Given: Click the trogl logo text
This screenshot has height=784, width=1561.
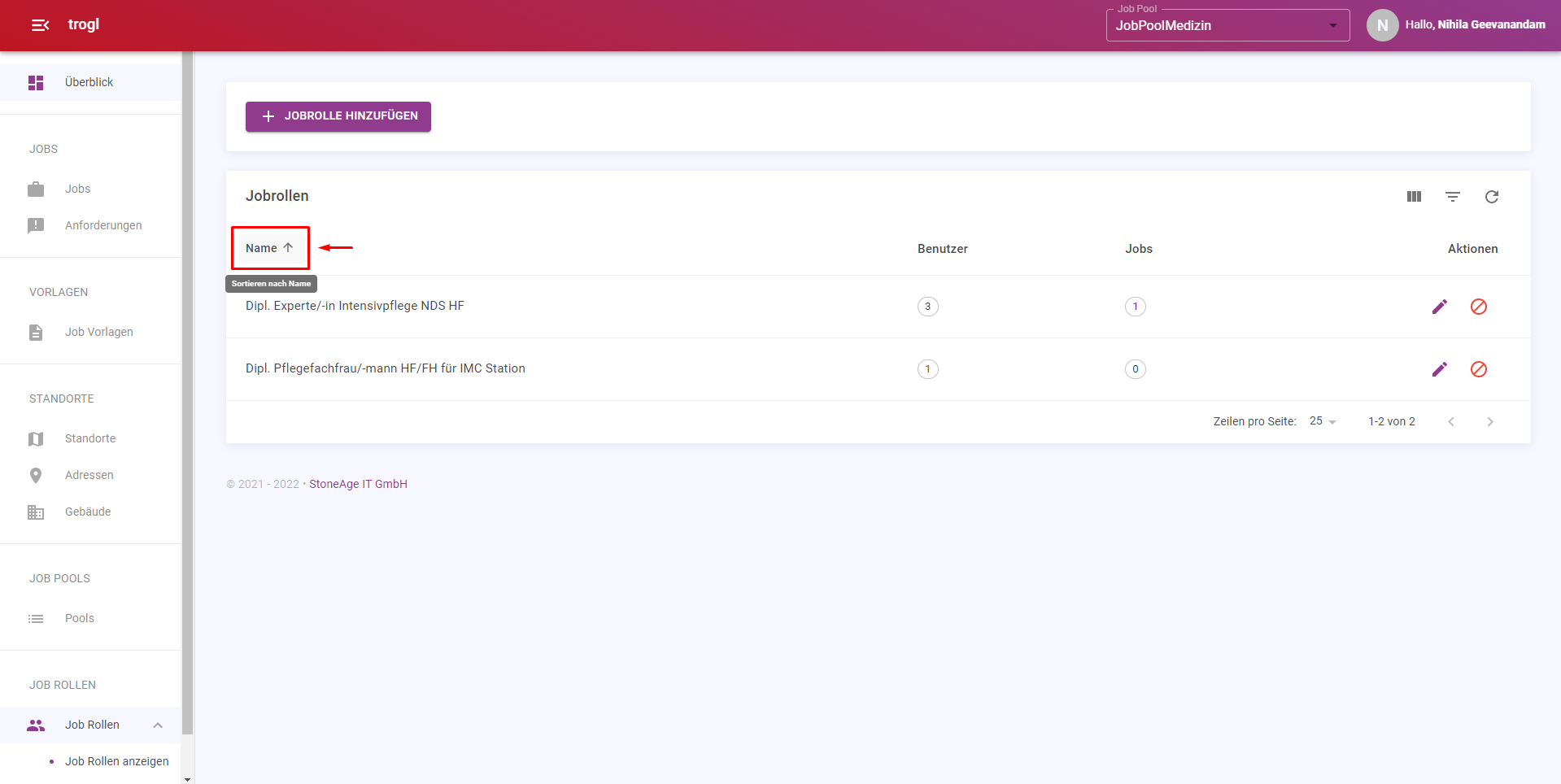Looking at the screenshot, I should point(84,24).
